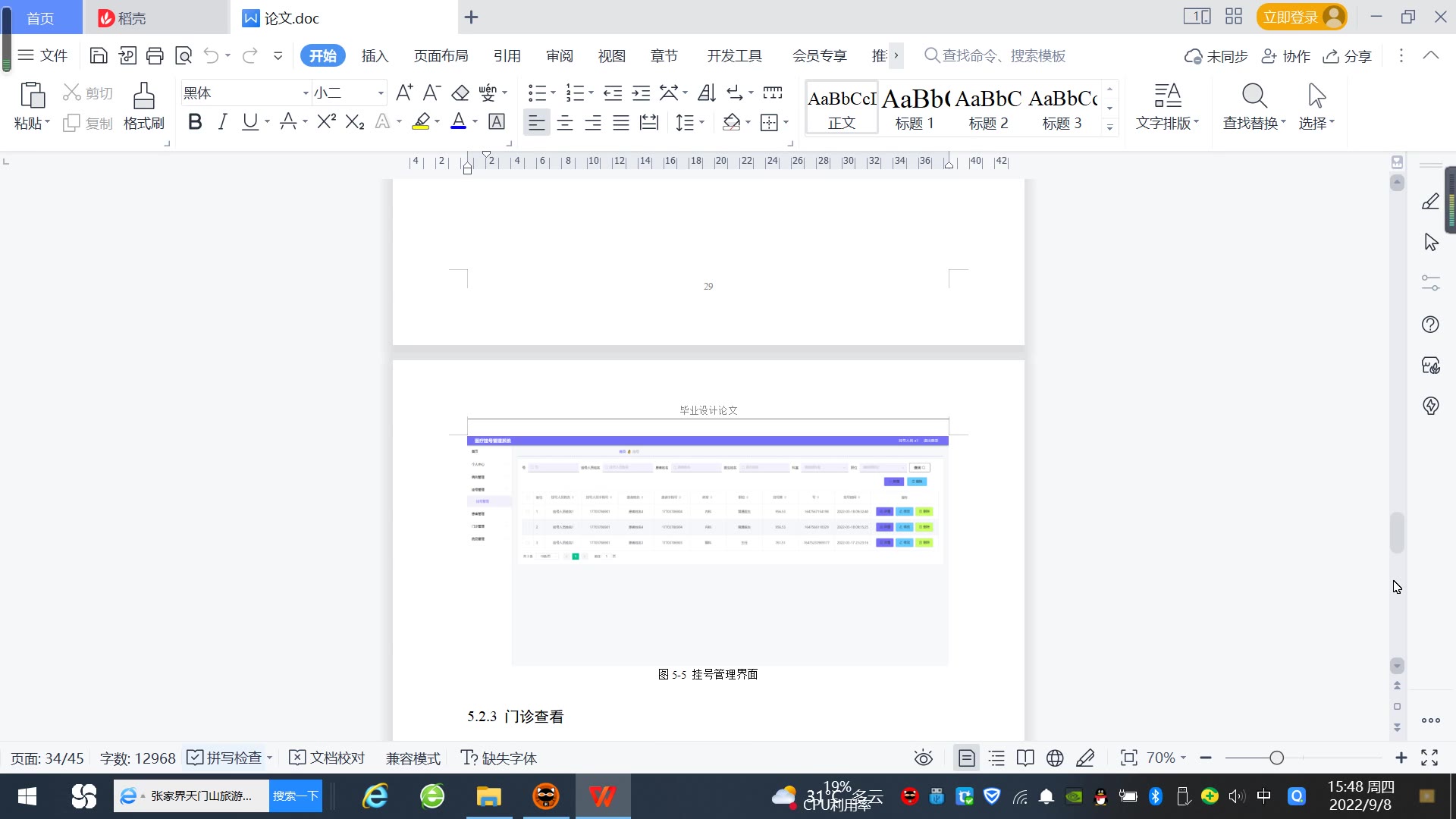Click 缺失字体 in status bar

[499, 758]
